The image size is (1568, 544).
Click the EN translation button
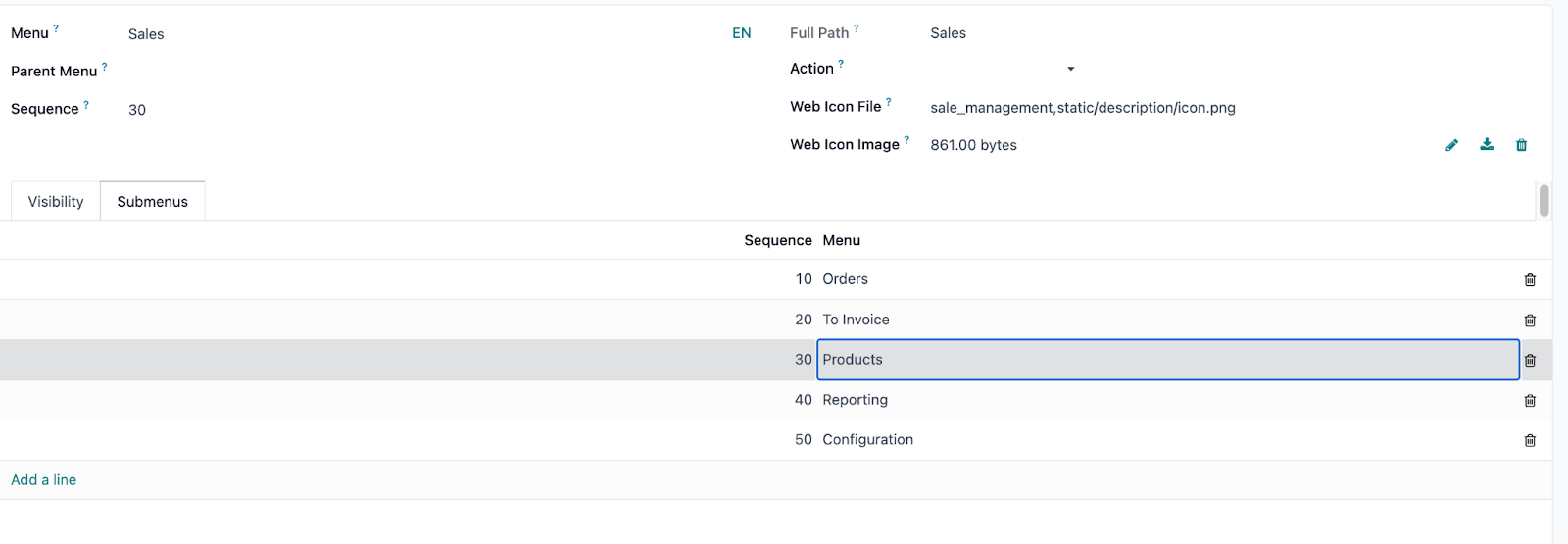point(741,33)
